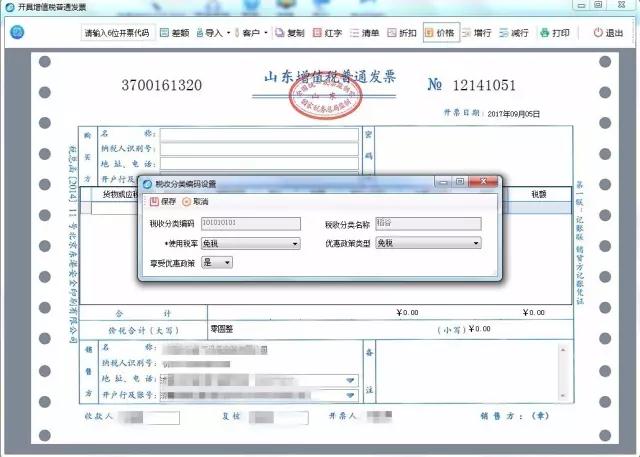Screen dimensions: 640x457
Task: Click the 复核 input field
Action: pos(279,417)
